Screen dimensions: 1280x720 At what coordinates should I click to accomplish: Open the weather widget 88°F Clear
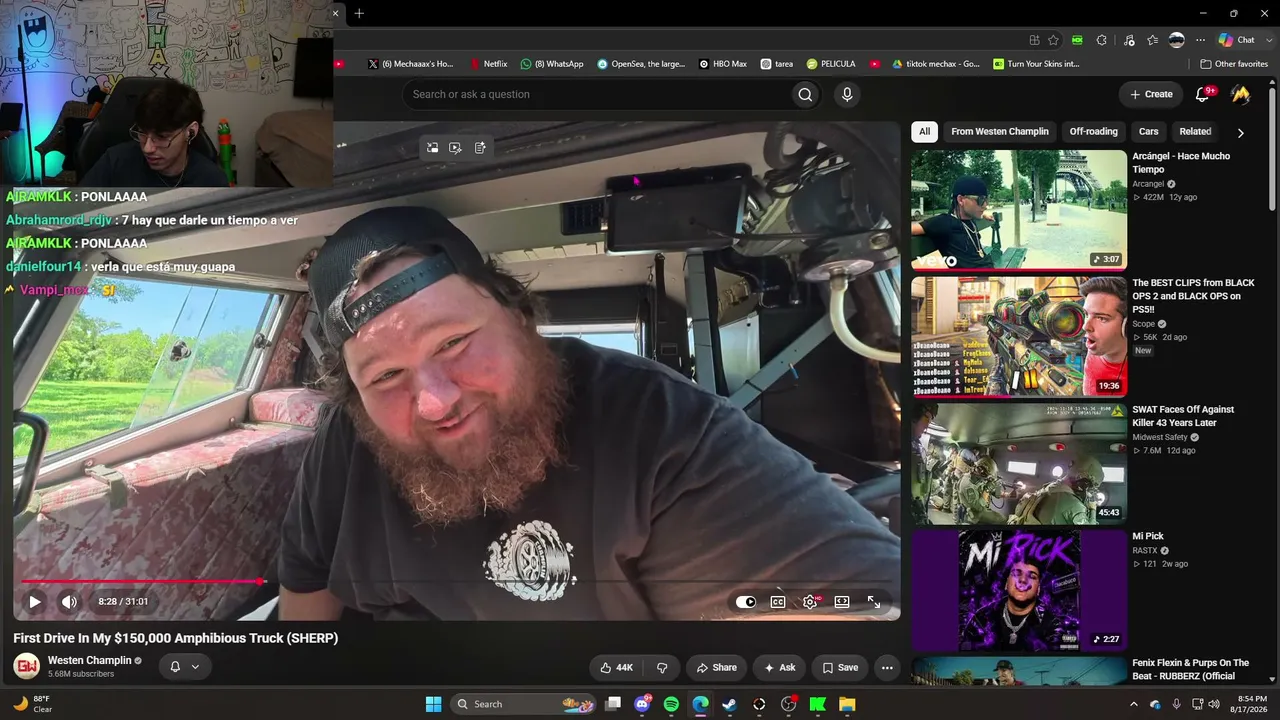pyautogui.click(x=31, y=704)
